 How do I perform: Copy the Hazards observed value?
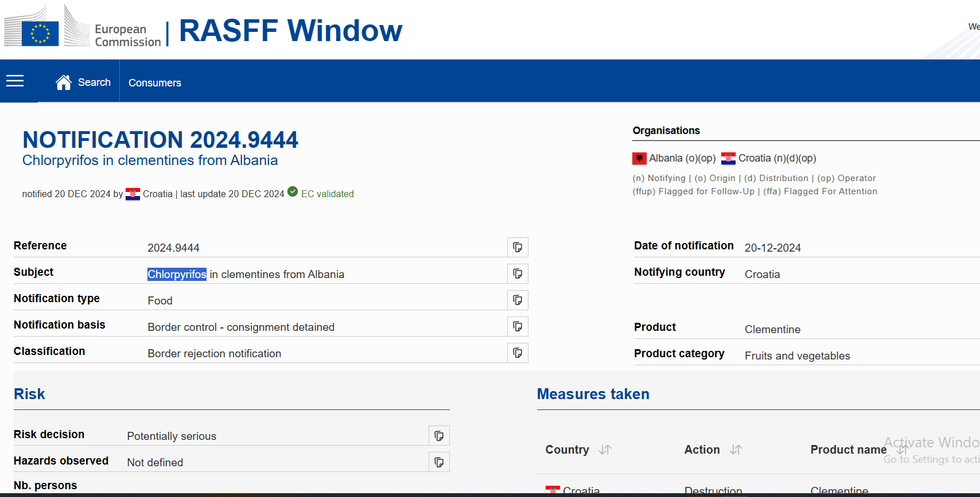click(438, 461)
